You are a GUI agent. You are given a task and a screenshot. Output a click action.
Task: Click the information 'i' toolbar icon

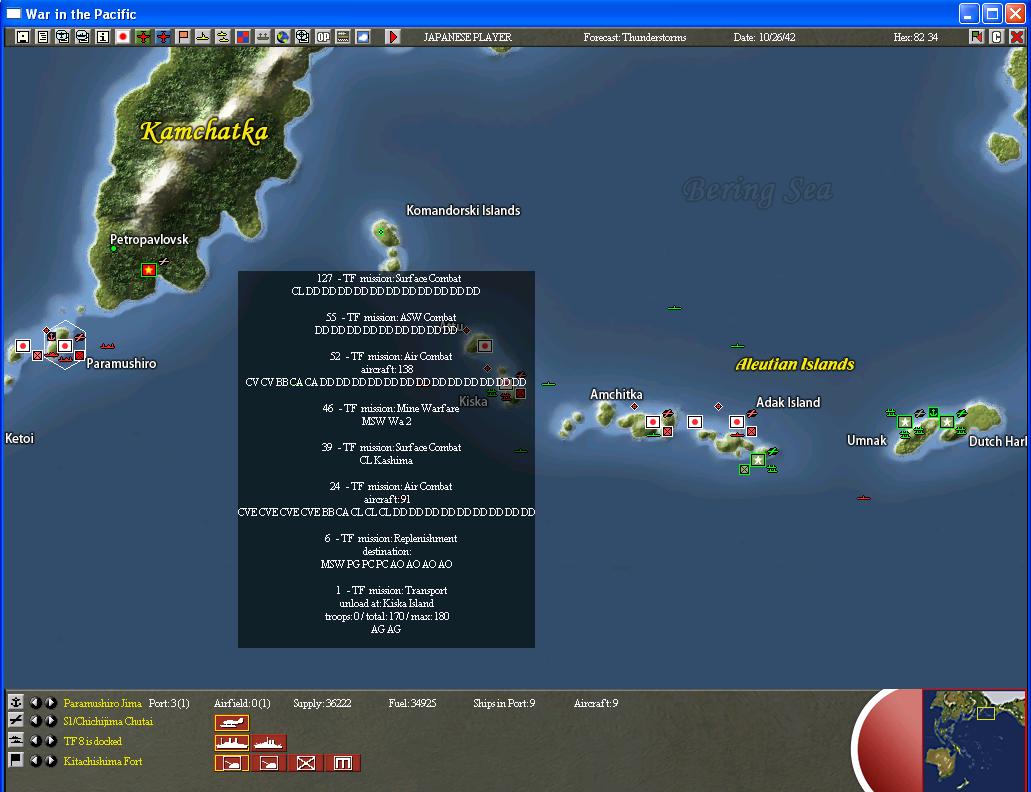point(103,37)
